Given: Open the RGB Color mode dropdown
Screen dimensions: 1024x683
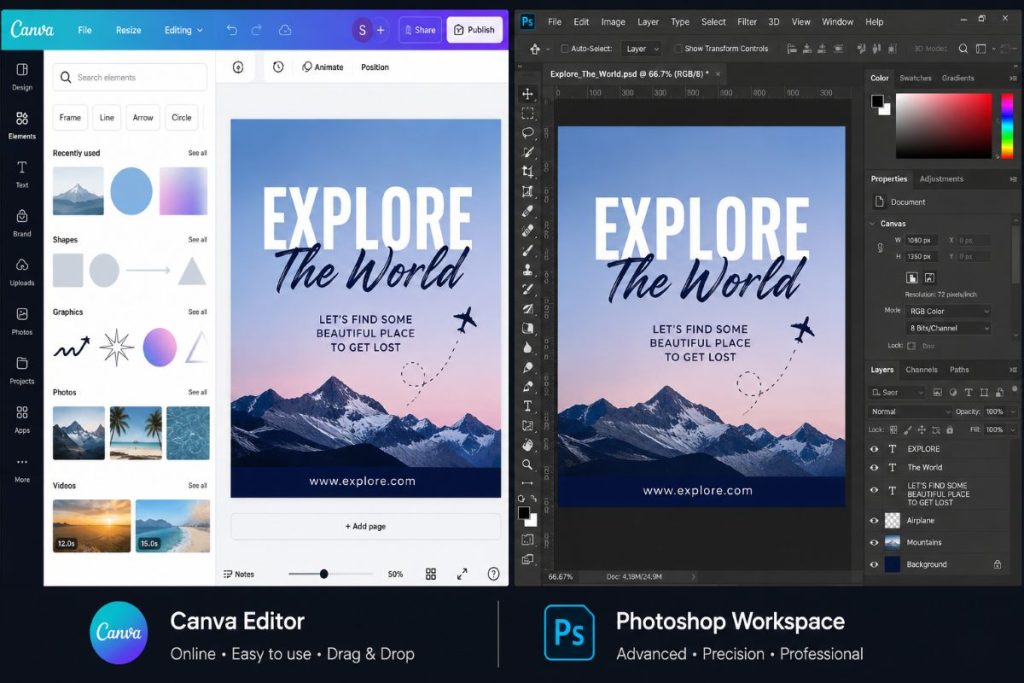Looking at the screenshot, I should pyautogui.click(x=948, y=311).
